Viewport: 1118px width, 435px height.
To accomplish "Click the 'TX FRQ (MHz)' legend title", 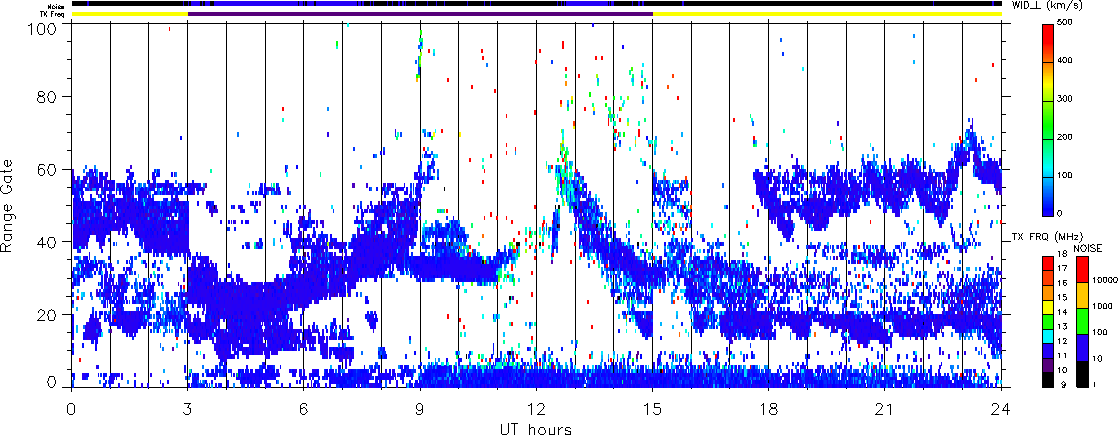I will [x=1047, y=237].
